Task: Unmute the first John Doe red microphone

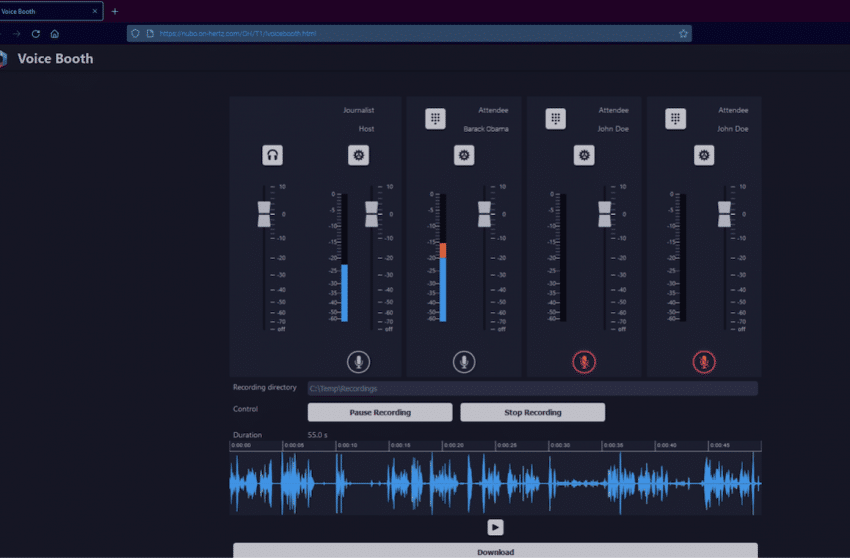Action: tap(584, 362)
